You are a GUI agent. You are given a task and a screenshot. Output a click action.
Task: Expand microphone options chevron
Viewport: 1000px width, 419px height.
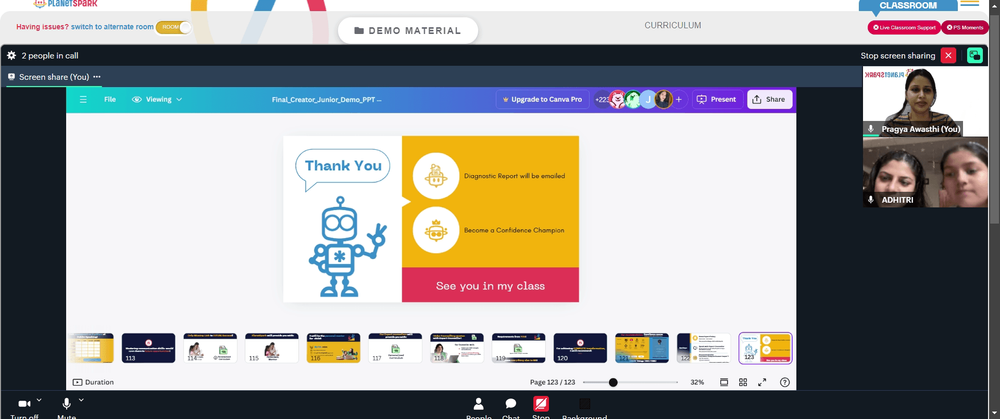coord(81,401)
